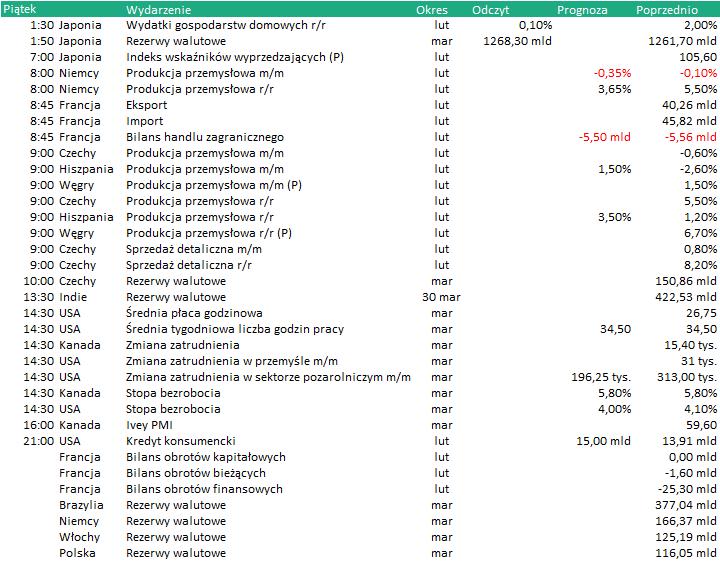Click the country cell 'Brazylia'
Screen dimensions: 720x561
pyautogui.click(x=81, y=505)
